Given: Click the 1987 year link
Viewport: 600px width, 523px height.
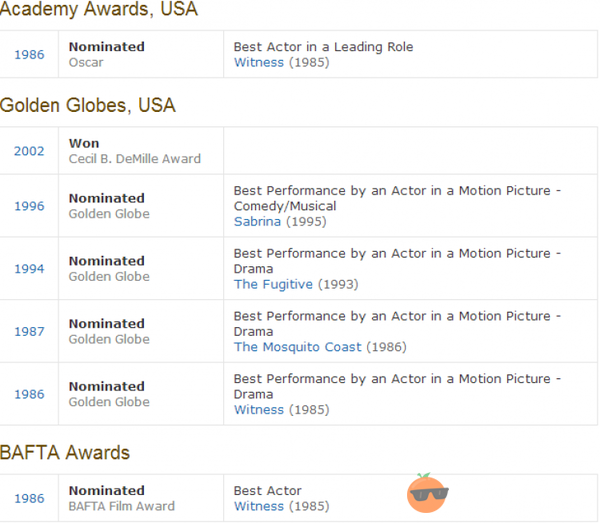Looking at the screenshot, I should click(29, 331).
